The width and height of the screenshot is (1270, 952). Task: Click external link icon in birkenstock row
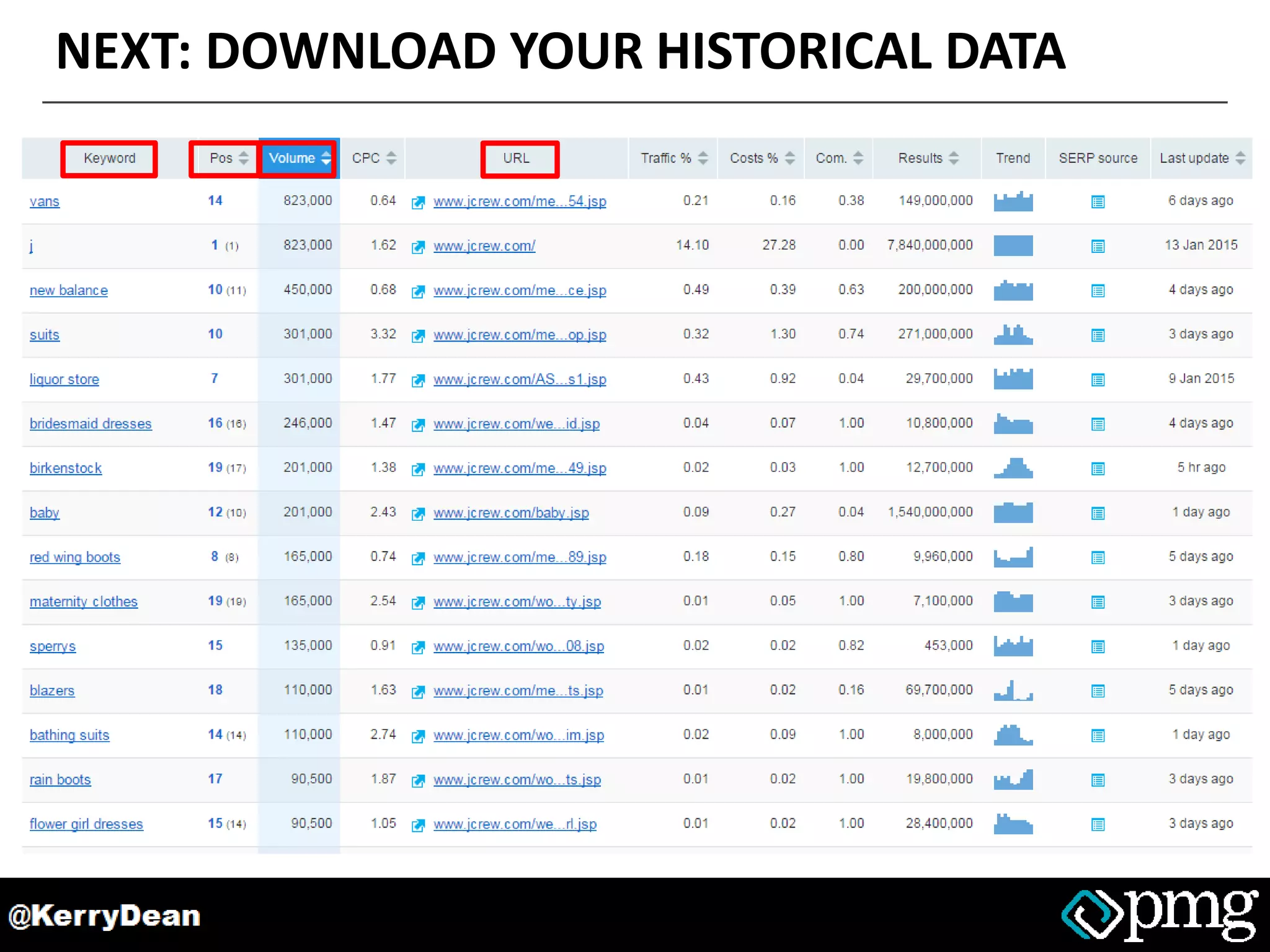[x=419, y=469]
